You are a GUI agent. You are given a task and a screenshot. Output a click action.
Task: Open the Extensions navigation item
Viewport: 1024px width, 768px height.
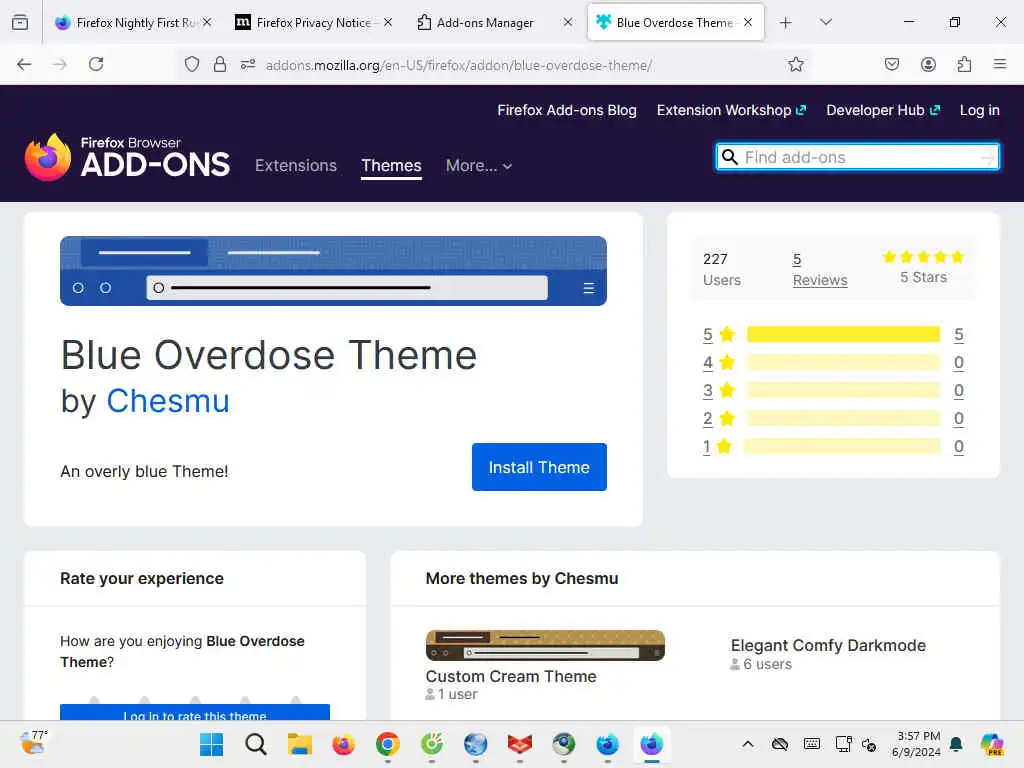click(x=296, y=166)
